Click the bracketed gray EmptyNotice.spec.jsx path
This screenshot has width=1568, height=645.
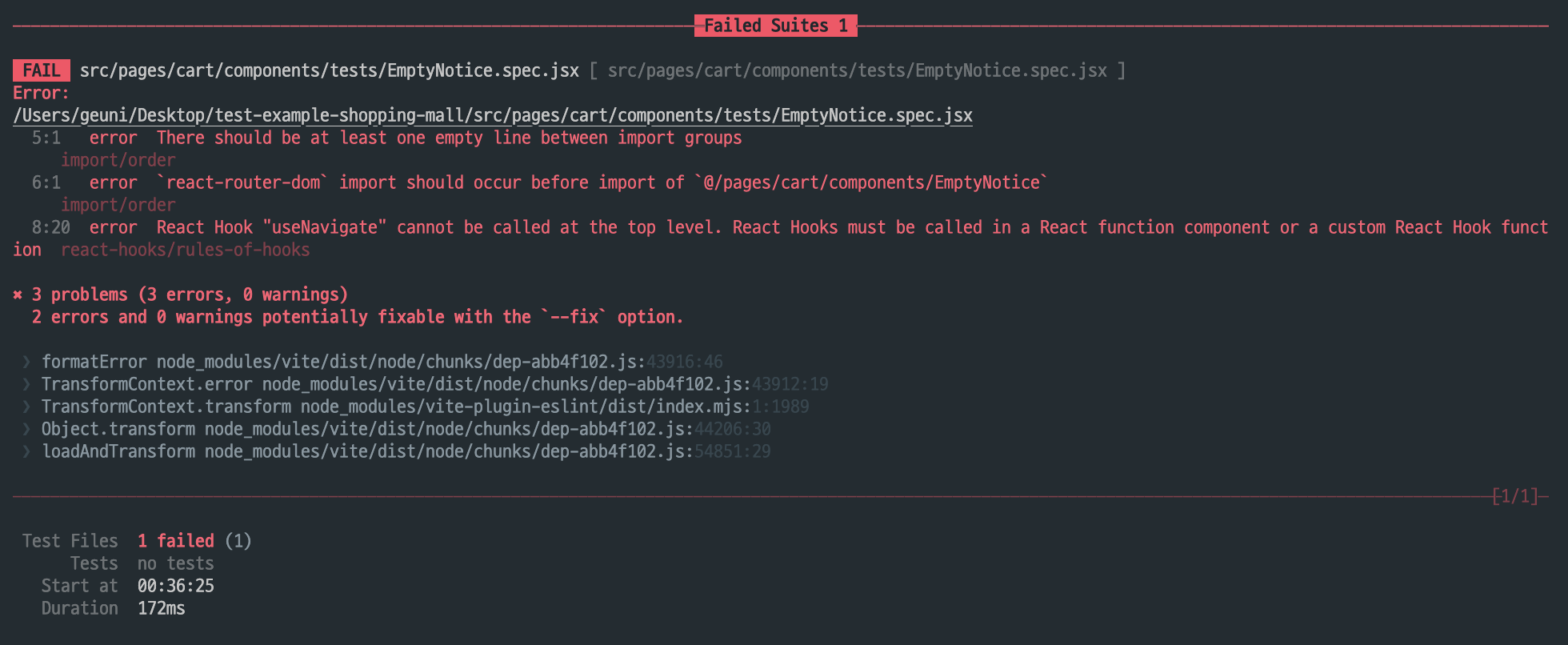(x=857, y=70)
